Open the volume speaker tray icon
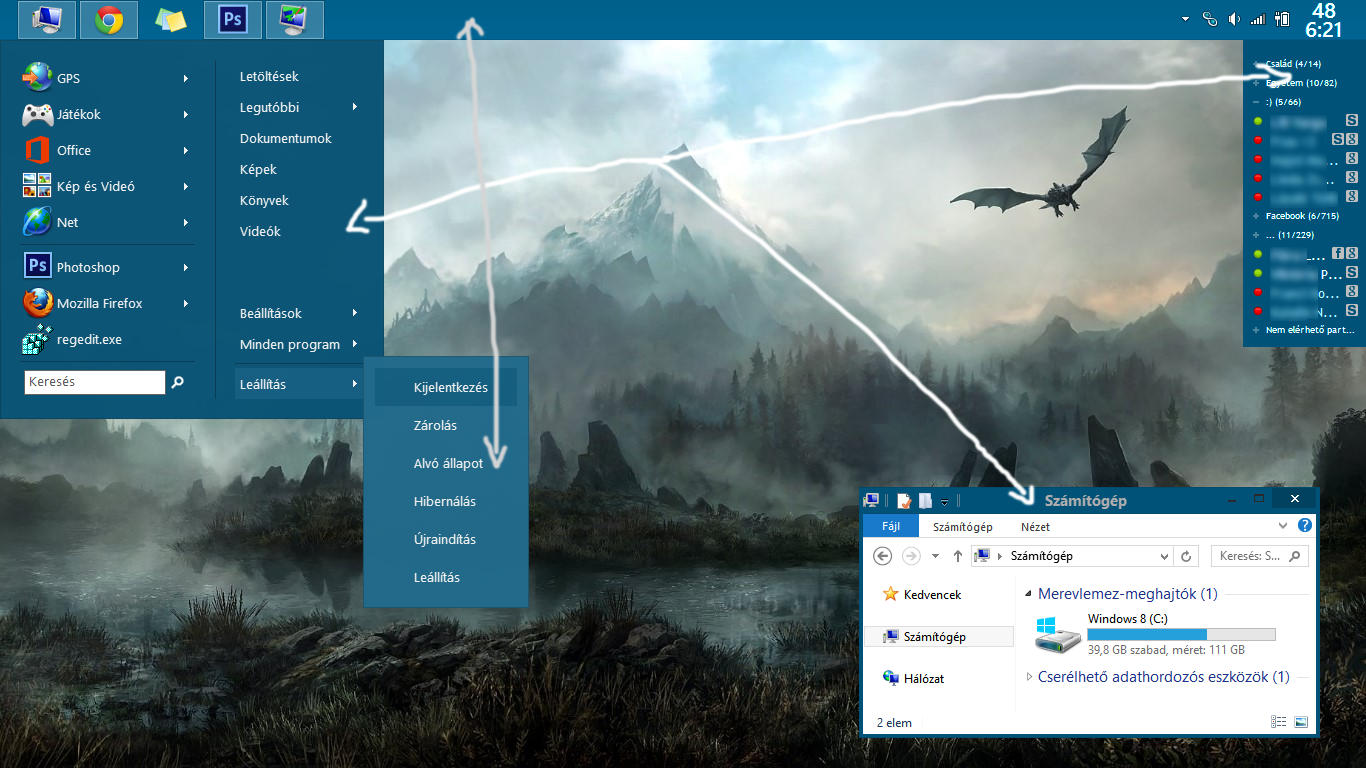The height and width of the screenshot is (768, 1366). tap(1235, 18)
